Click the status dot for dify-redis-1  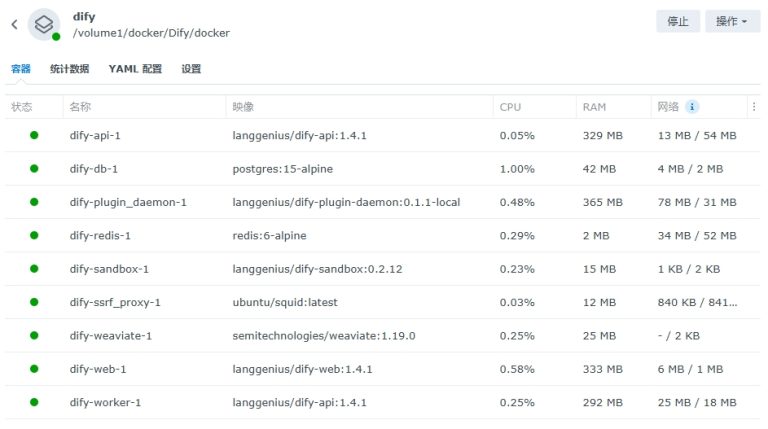coord(34,235)
